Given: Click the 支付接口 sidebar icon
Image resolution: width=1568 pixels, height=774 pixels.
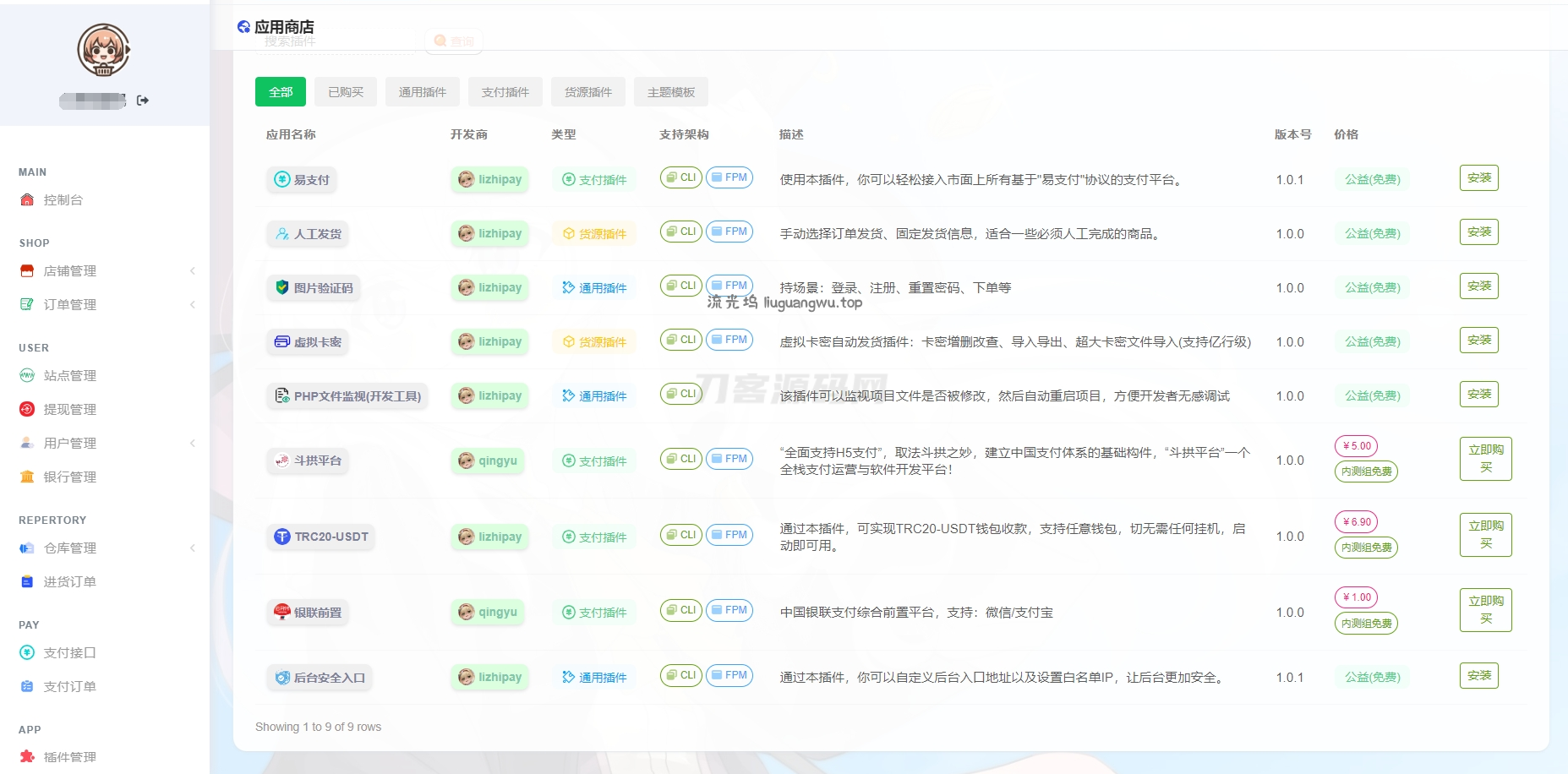Looking at the screenshot, I should [x=27, y=653].
